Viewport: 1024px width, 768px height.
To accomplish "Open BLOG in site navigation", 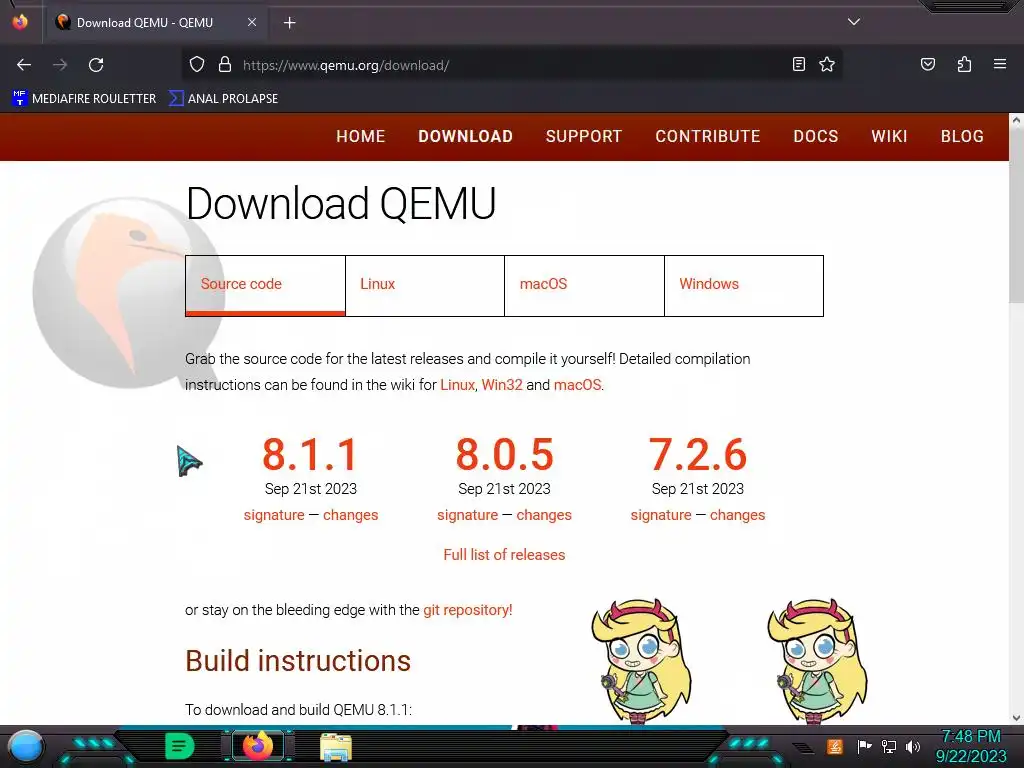I will coord(962,136).
